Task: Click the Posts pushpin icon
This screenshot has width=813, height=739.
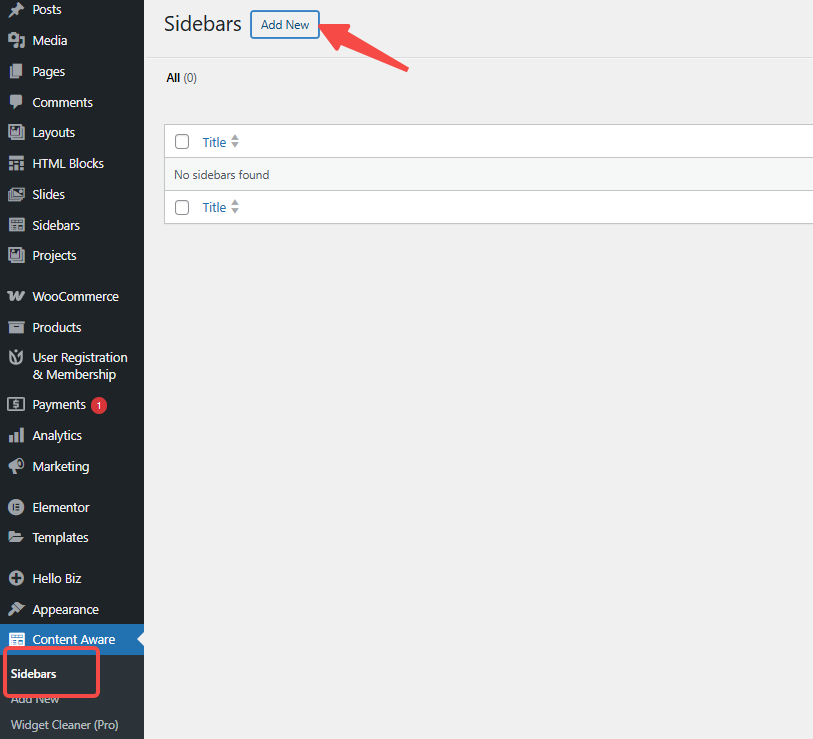Action: [16, 10]
